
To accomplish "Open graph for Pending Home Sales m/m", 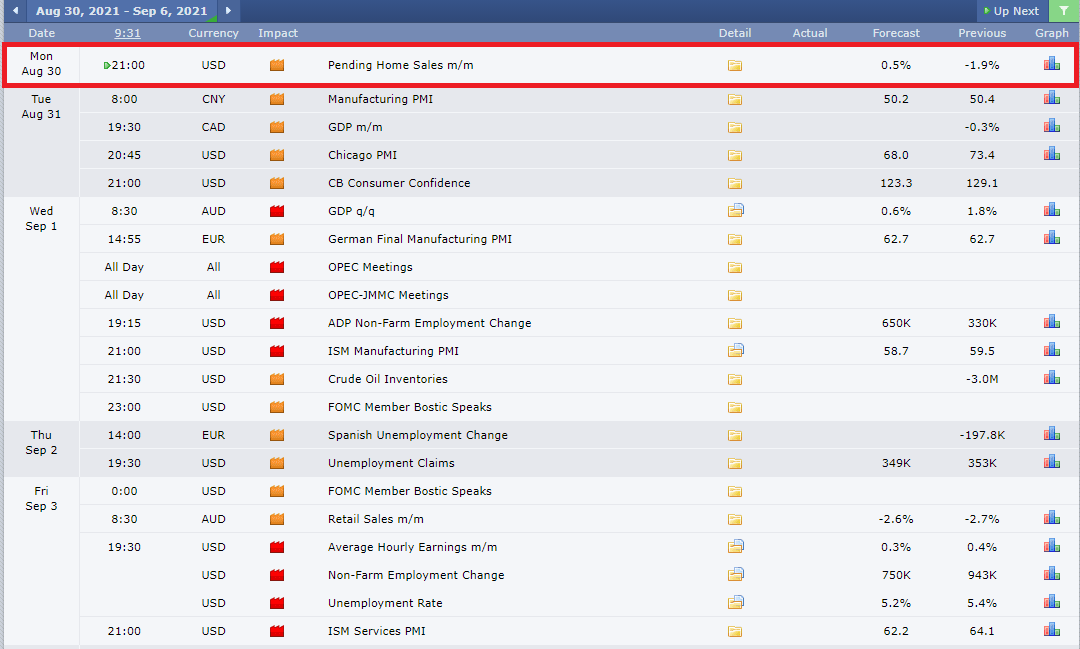I will 1052,64.
